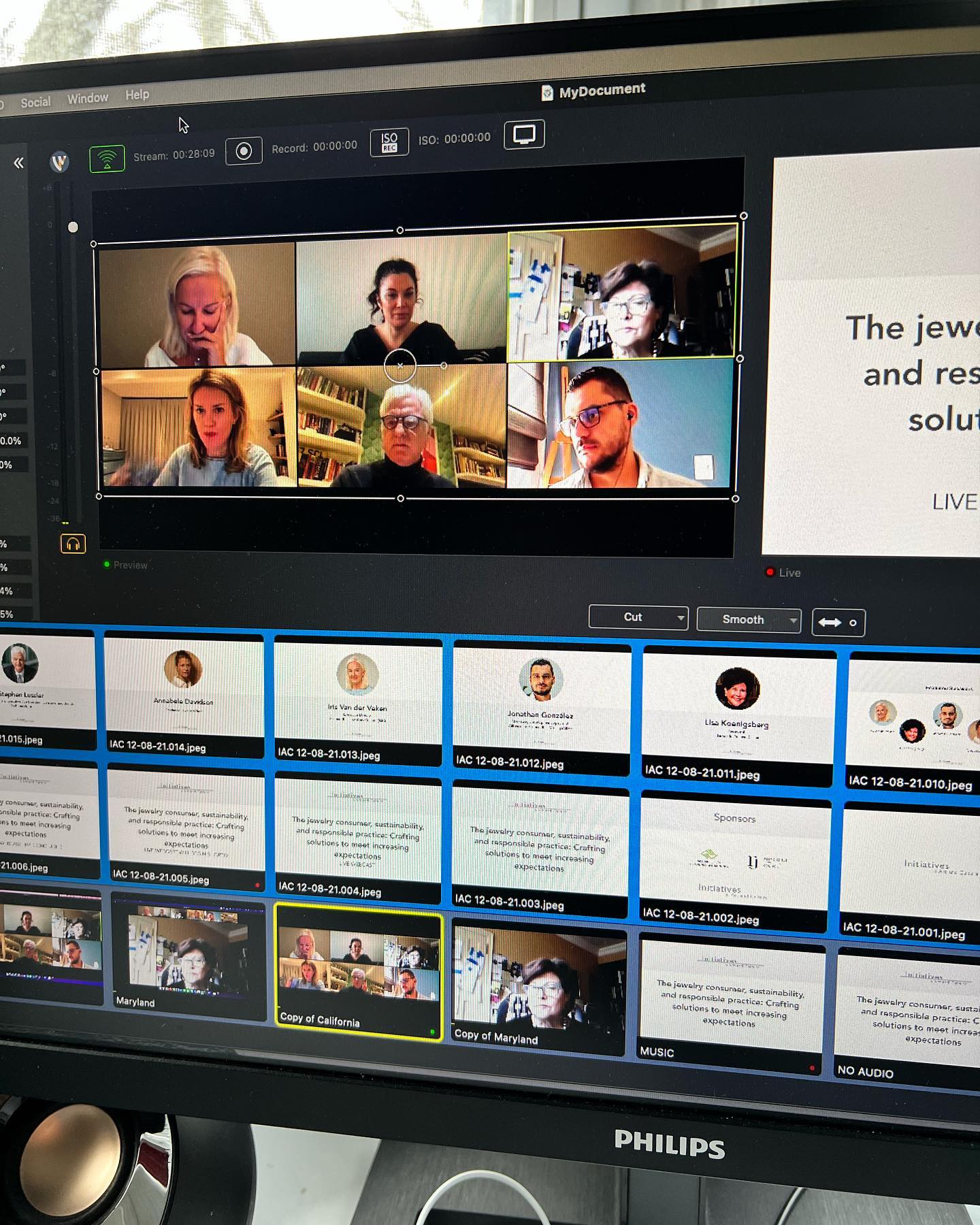The image size is (980, 1225).
Task: Select the Copy of California shot
Action: [x=359, y=970]
